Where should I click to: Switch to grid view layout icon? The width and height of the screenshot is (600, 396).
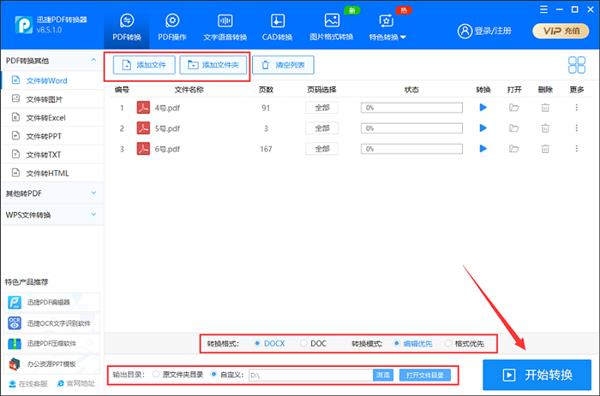(577, 65)
